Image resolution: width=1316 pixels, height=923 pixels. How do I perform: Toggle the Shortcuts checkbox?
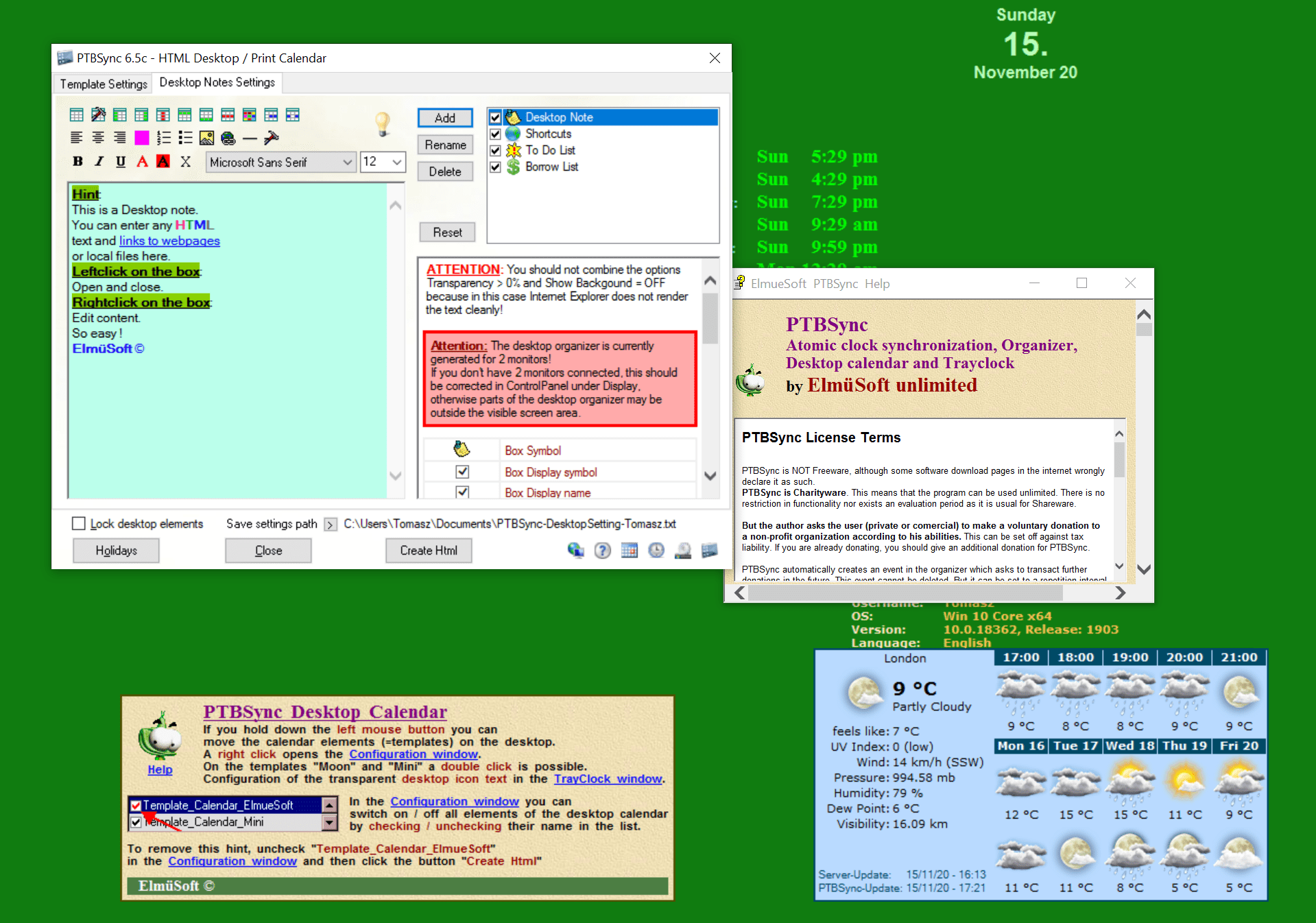point(495,134)
